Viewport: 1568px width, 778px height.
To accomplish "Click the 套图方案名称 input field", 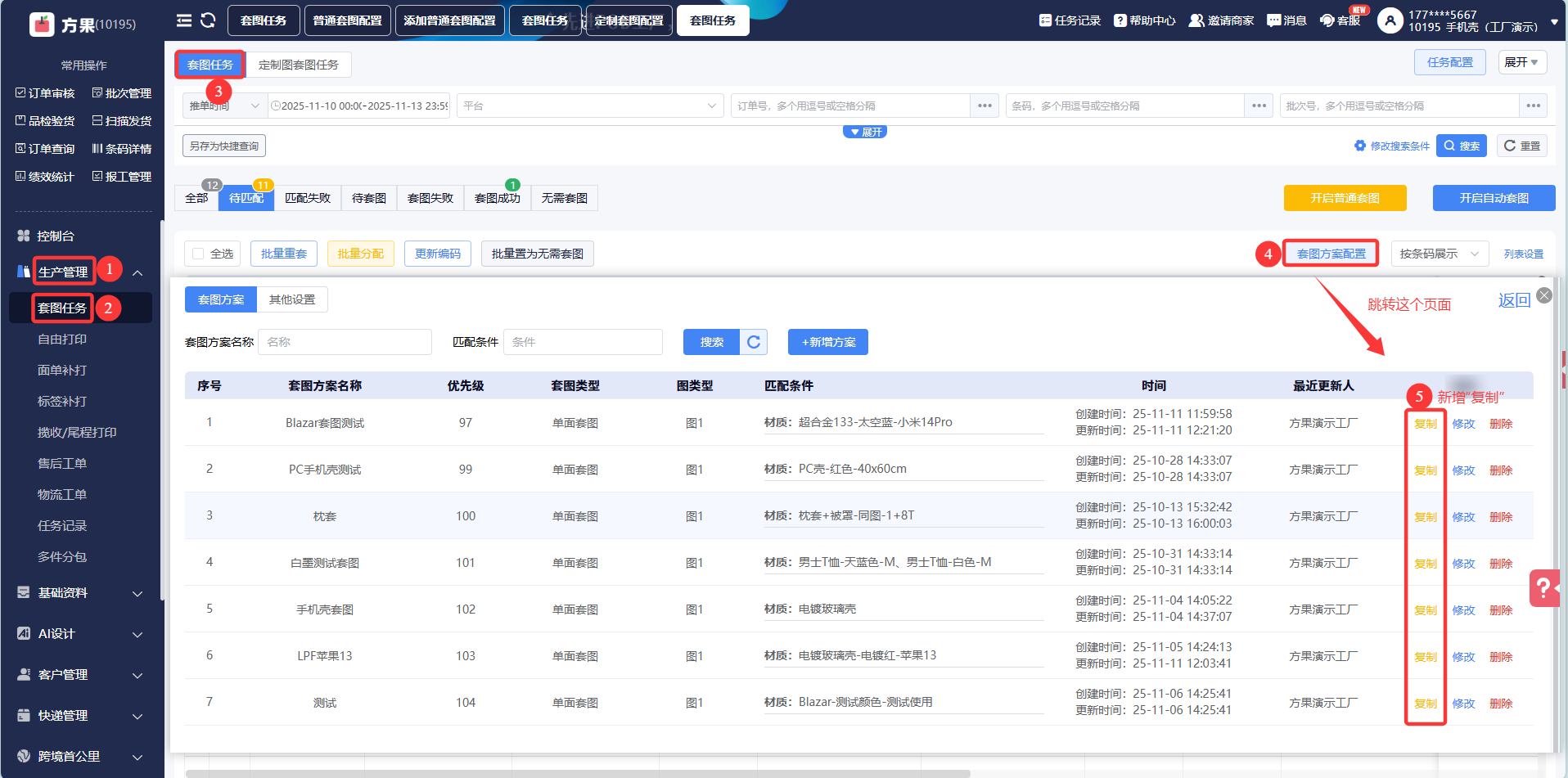I will (345, 342).
